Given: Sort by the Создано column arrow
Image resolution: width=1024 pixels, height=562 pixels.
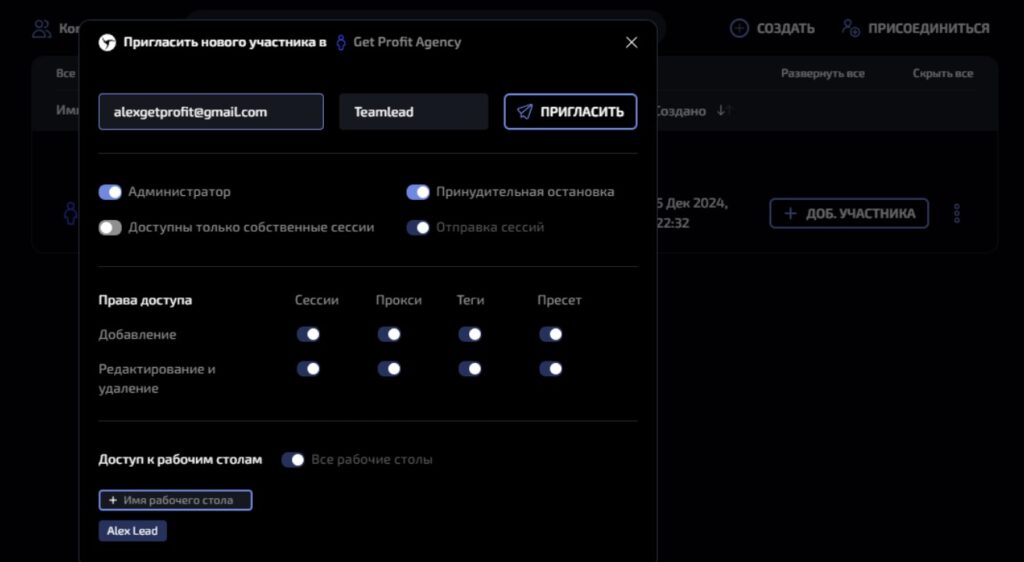Looking at the screenshot, I should (723, 111).
